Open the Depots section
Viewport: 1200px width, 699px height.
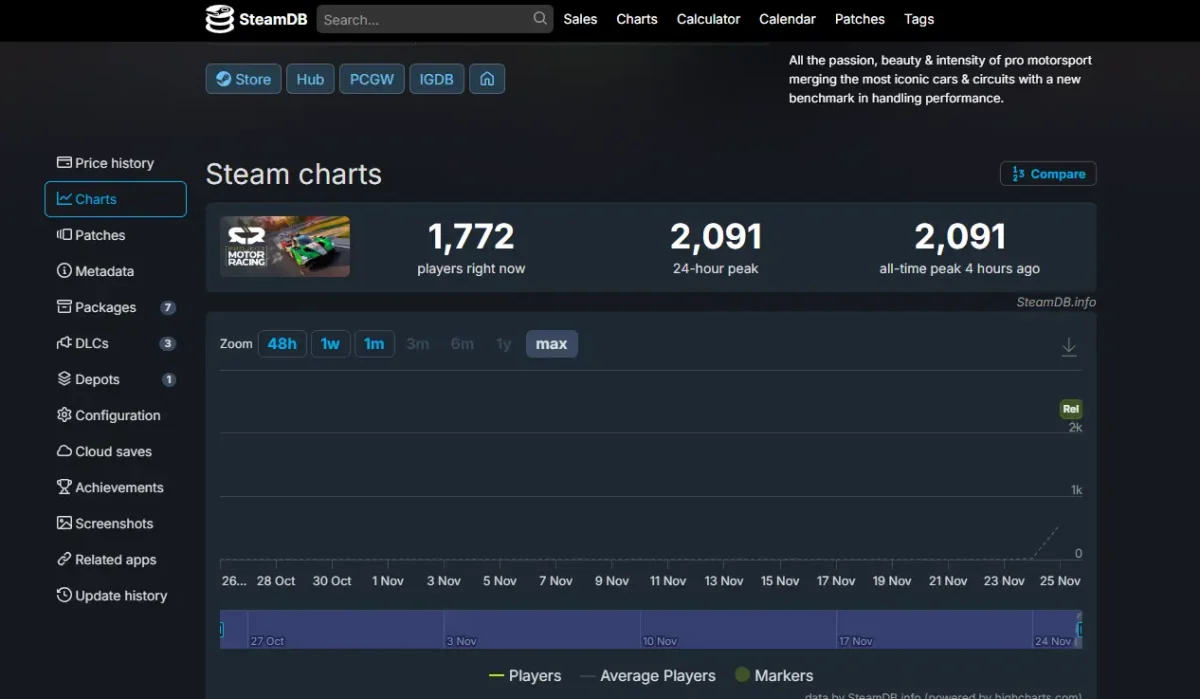point(97,379)
